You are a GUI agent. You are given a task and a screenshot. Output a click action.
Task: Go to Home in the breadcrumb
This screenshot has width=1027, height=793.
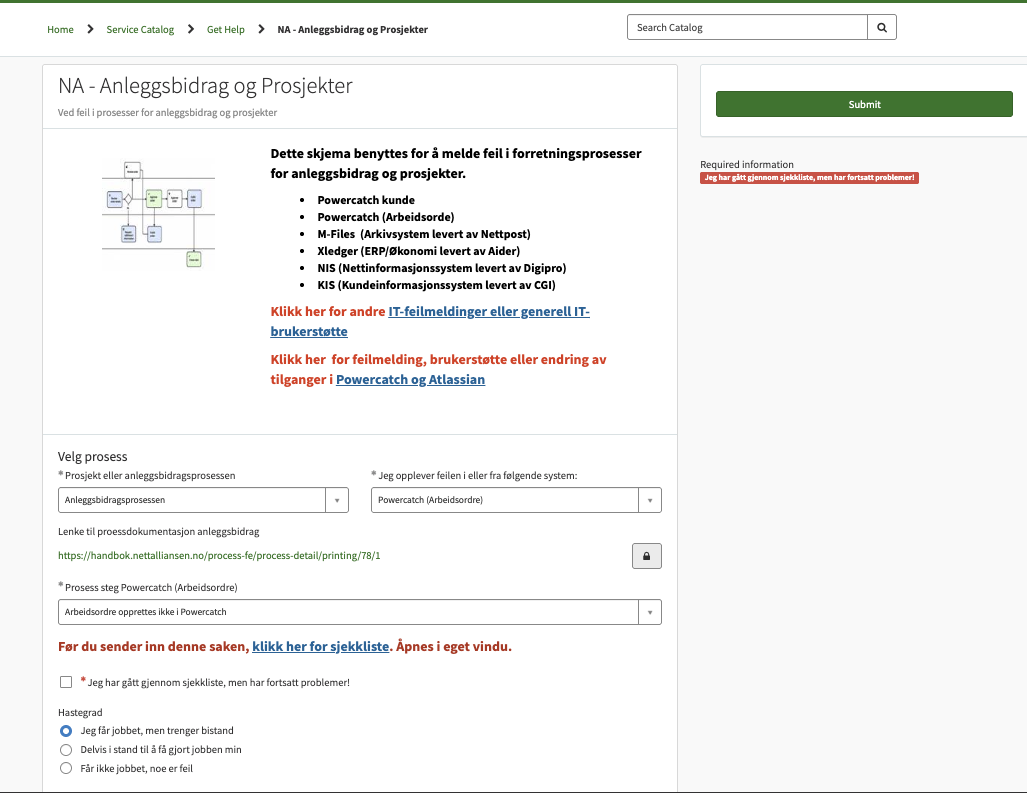[x=60, y=30]
